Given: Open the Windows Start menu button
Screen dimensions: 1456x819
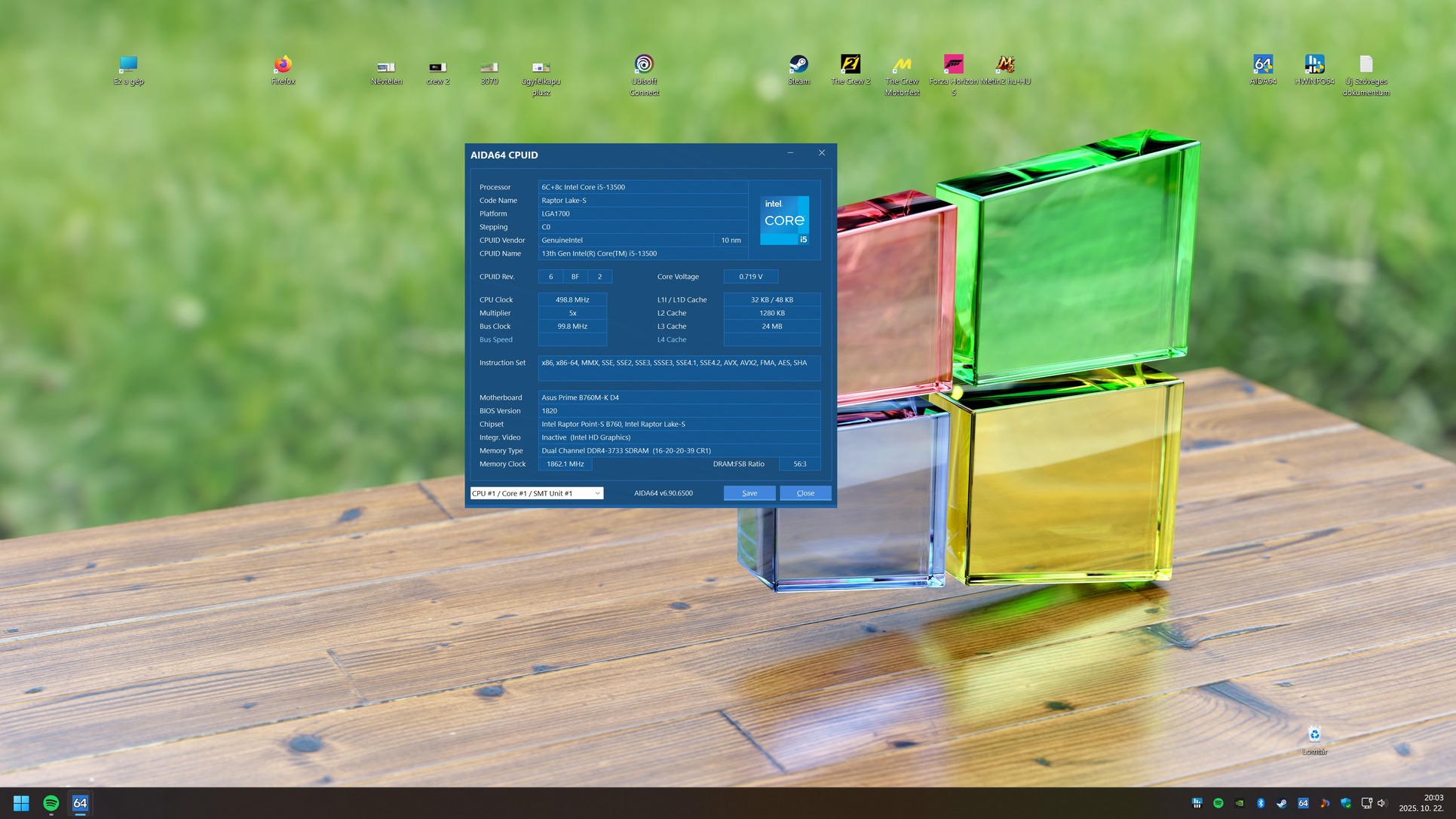Looking at the screenshot, I should click(x=21, y=803).
